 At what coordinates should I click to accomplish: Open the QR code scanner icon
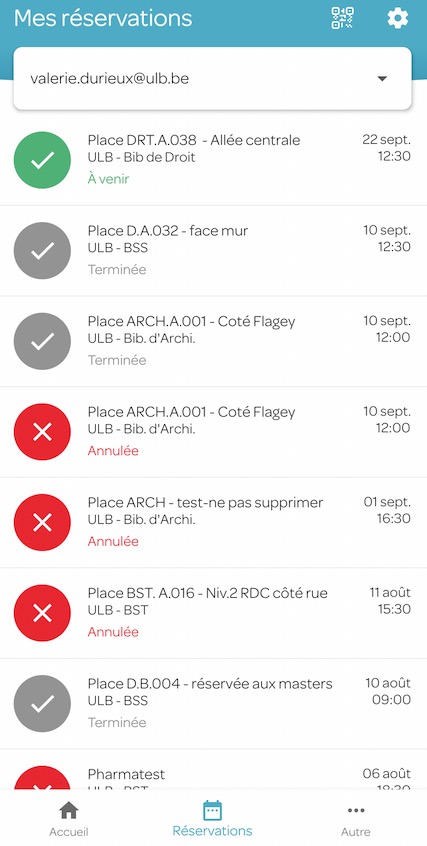(x=342, y=18)
